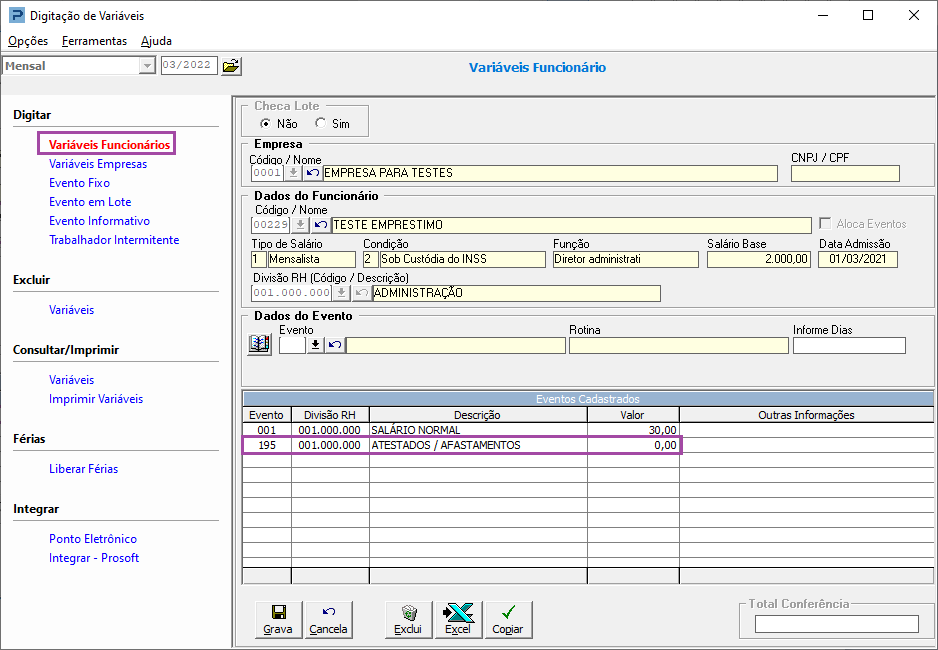Image resolution: width=938 pixels, height=650 pixels.
Task: Click the Informe Dias input field
Action: point(848,346)
